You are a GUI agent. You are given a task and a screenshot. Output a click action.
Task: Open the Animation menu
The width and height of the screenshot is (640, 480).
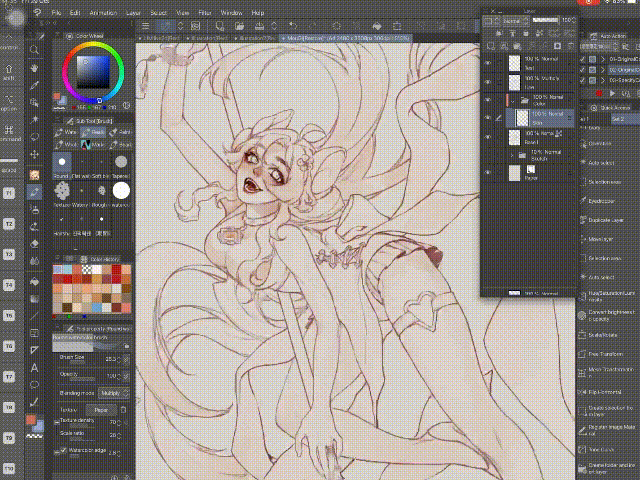[x=103, y=13]
